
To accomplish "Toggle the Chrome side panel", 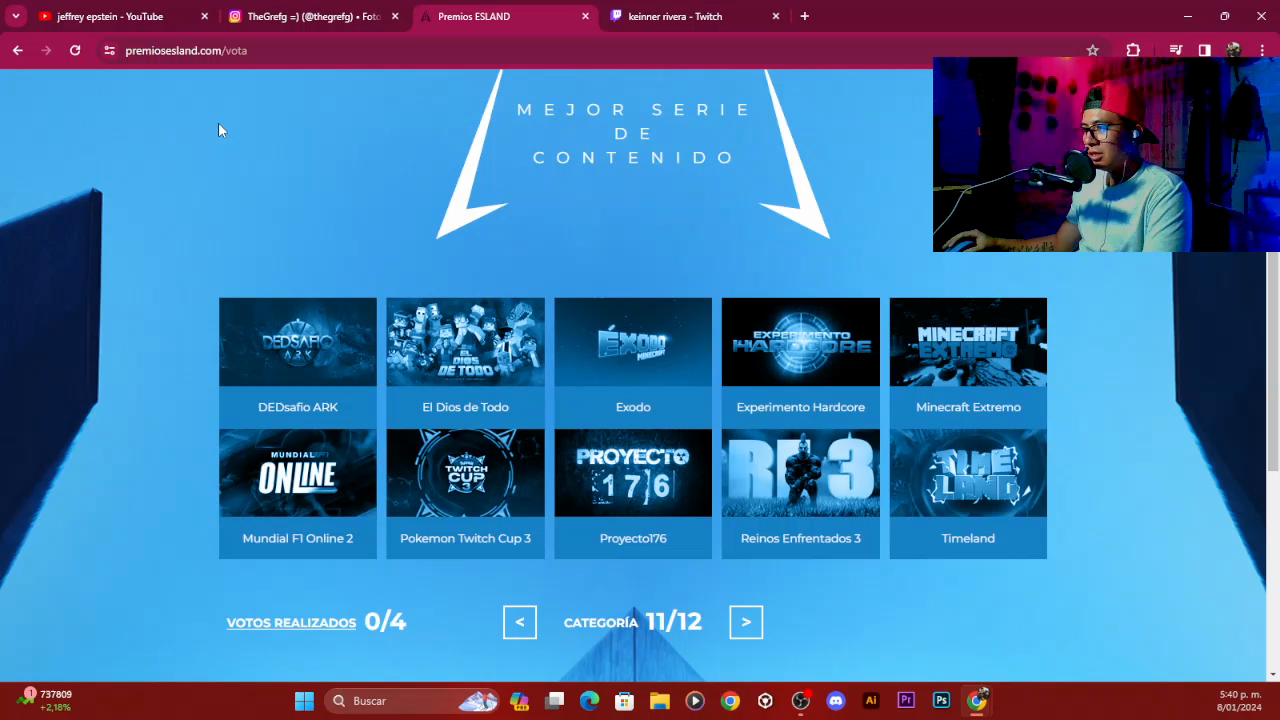I will coord(1205,50).
